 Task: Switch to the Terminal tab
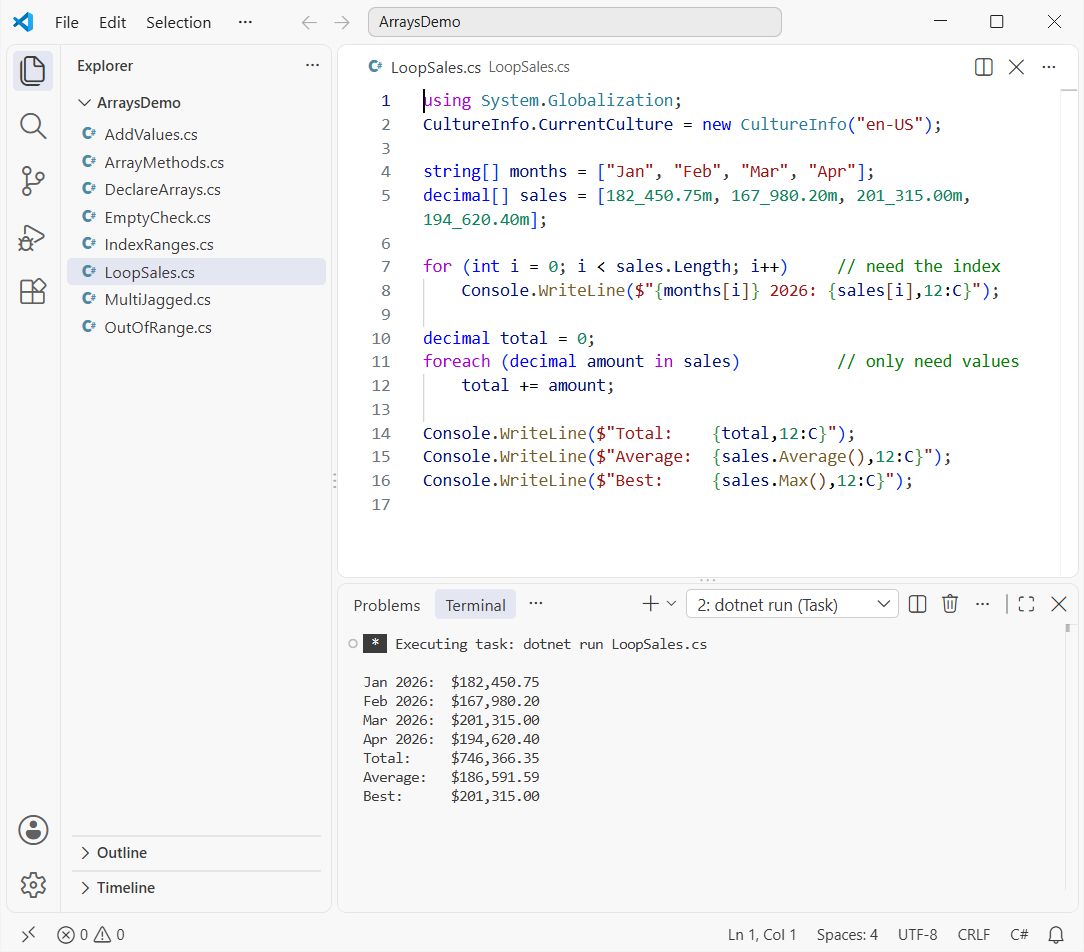click(x=475, y=606)
